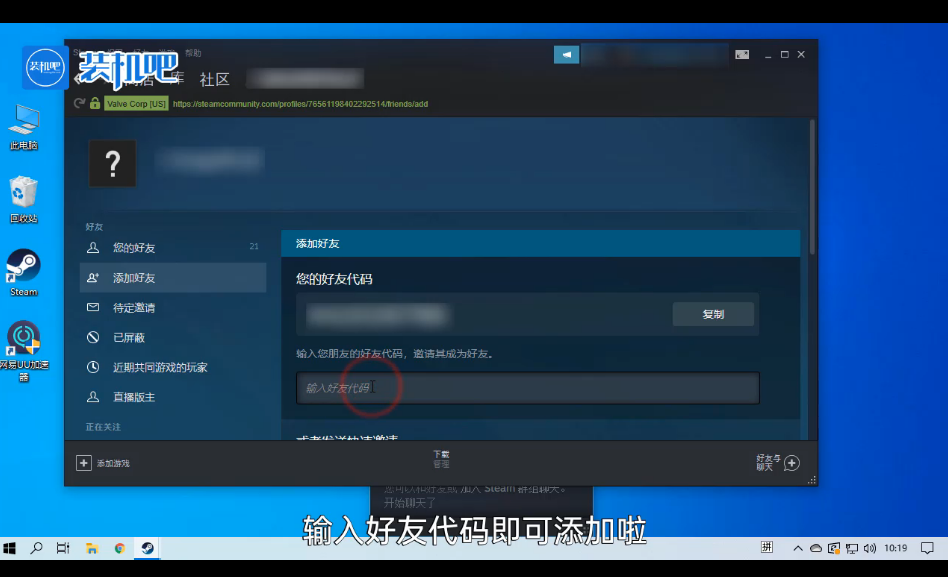The image size is (948, 577).
Task: Click the Steam announcements megaphone icon
Action: (x=567, y=54)
